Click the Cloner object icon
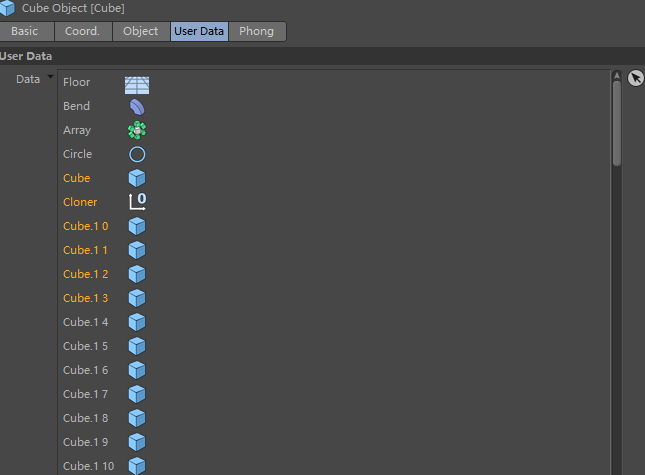Screen dimensions: 645x475 [x=137, y=202]
